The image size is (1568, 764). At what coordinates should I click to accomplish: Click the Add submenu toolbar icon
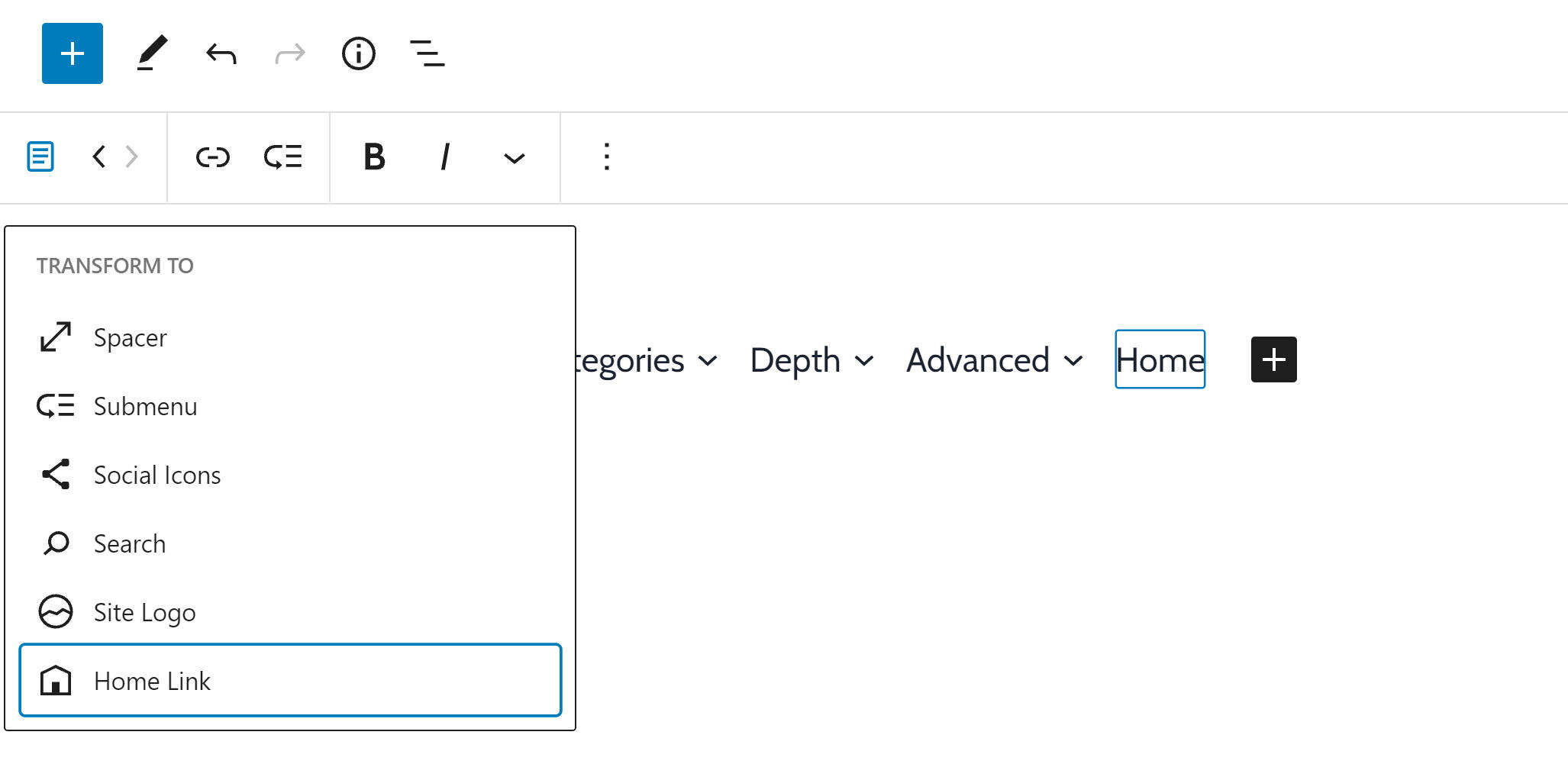pos(283,157)
